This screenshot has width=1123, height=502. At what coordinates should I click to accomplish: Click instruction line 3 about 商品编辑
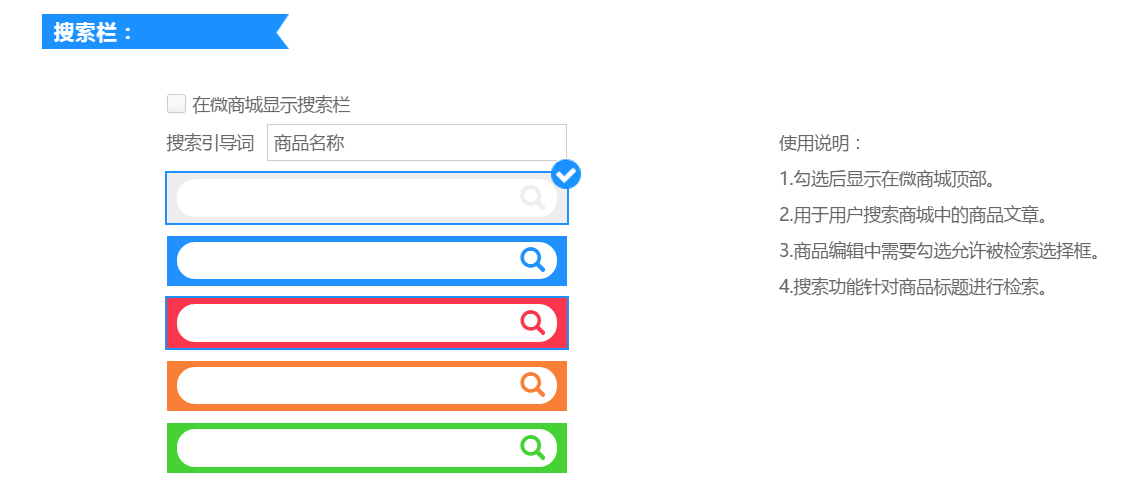pos(938,251)
